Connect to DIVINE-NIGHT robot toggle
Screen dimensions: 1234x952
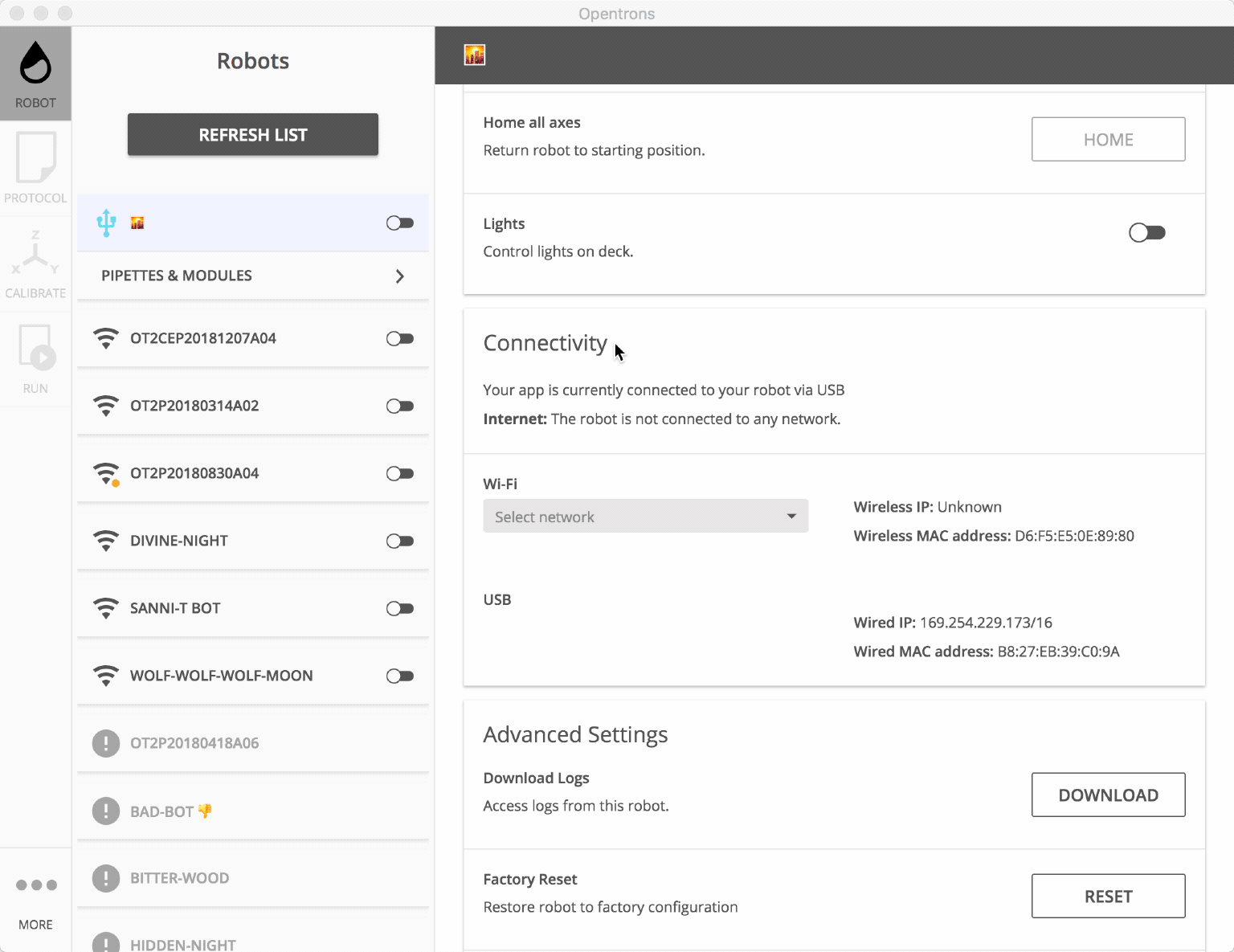(400, 541)
